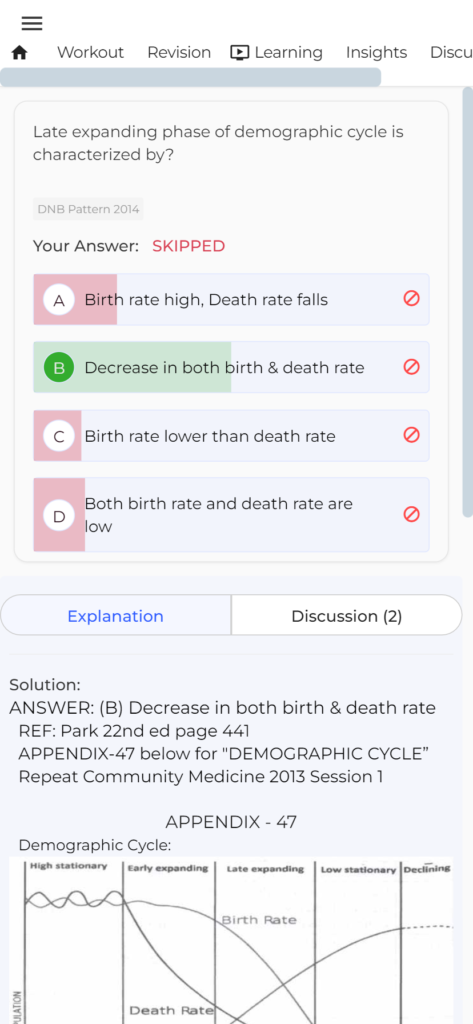Click the prohibition icon on option A

point(412,298)
